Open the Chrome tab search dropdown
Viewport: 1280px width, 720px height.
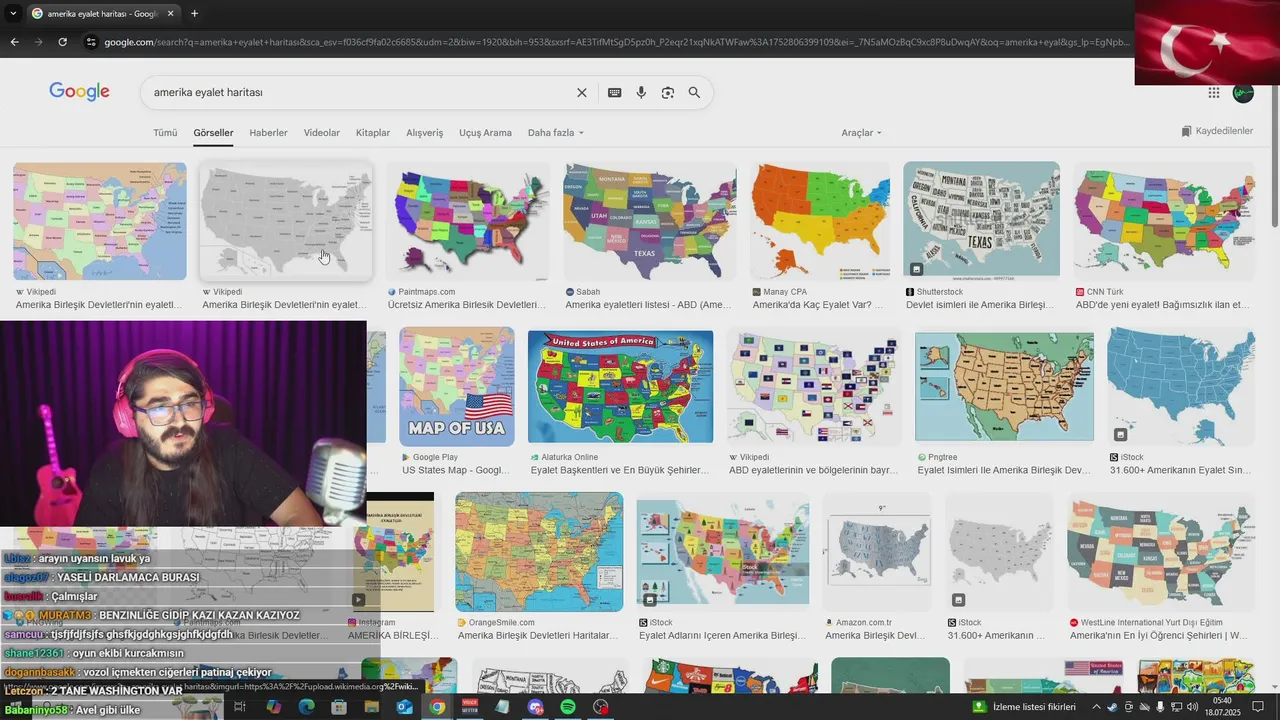[x=13, y=13]
